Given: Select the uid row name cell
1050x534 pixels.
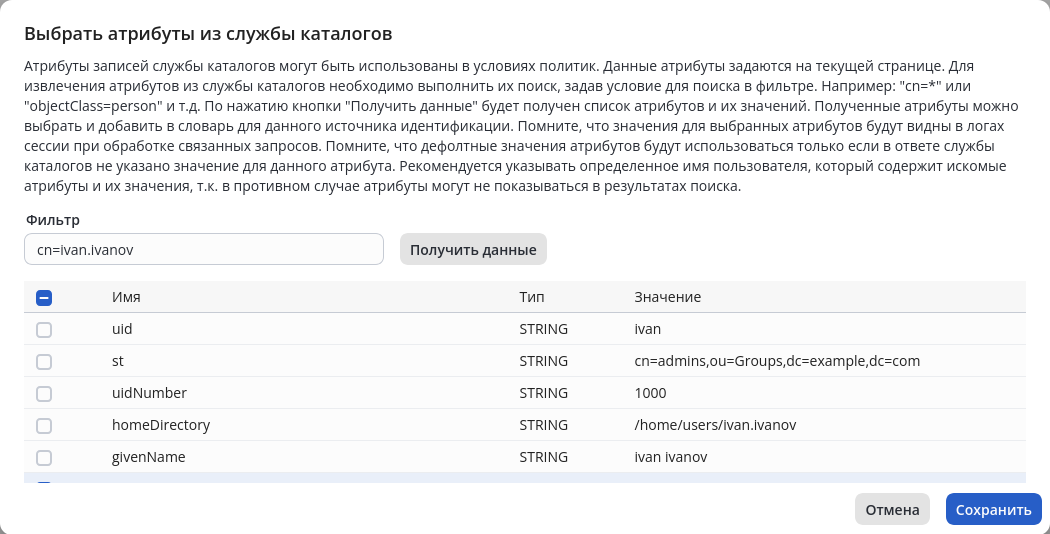Looking at the screenshot, I should (x=122, y=329).
